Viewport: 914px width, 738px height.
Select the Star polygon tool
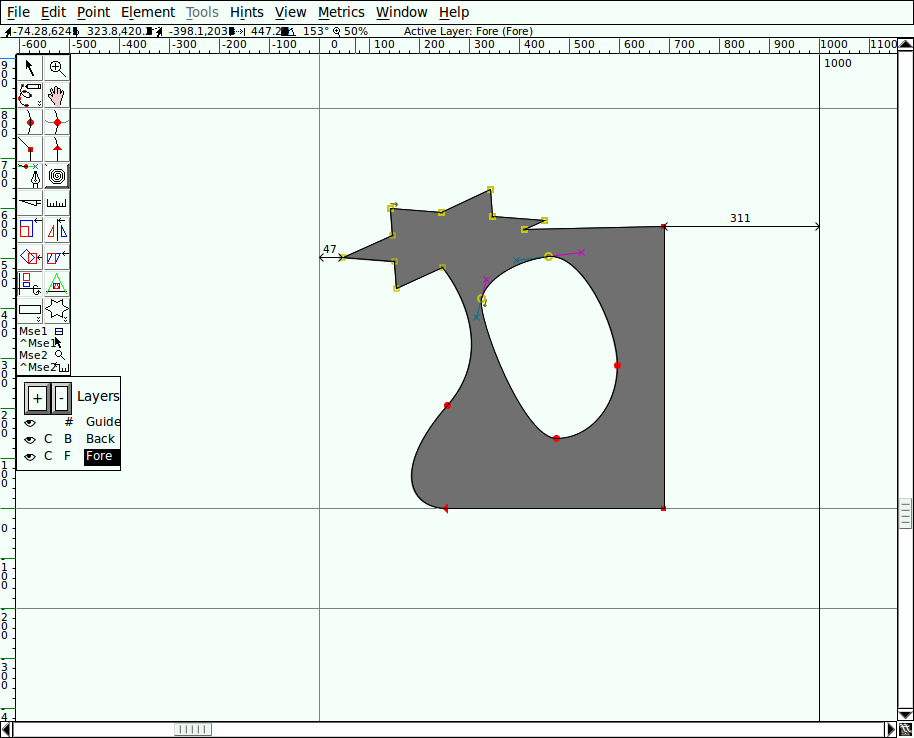[57, 311]
